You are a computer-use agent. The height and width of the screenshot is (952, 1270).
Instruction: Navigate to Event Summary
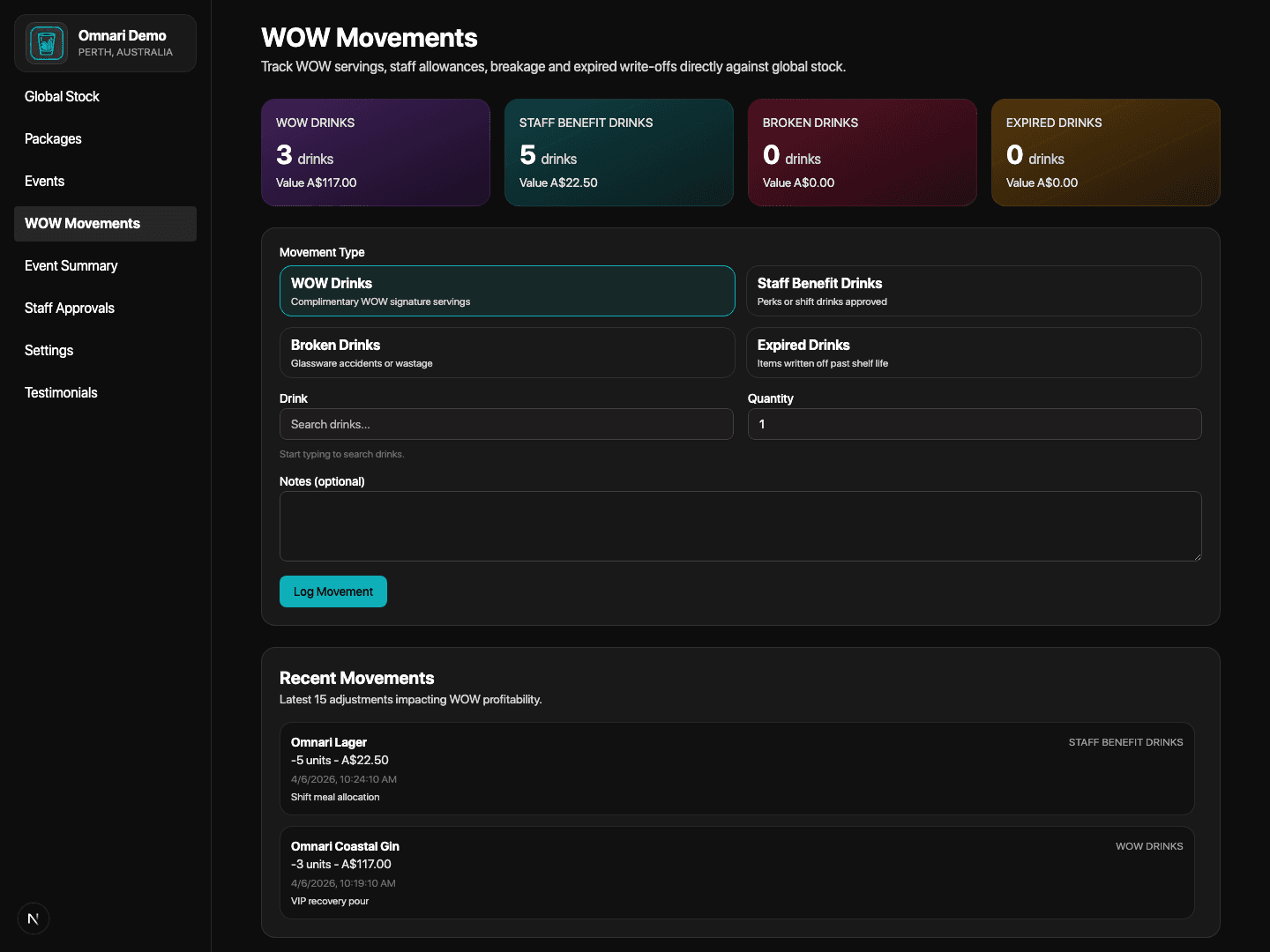point(71,266)
